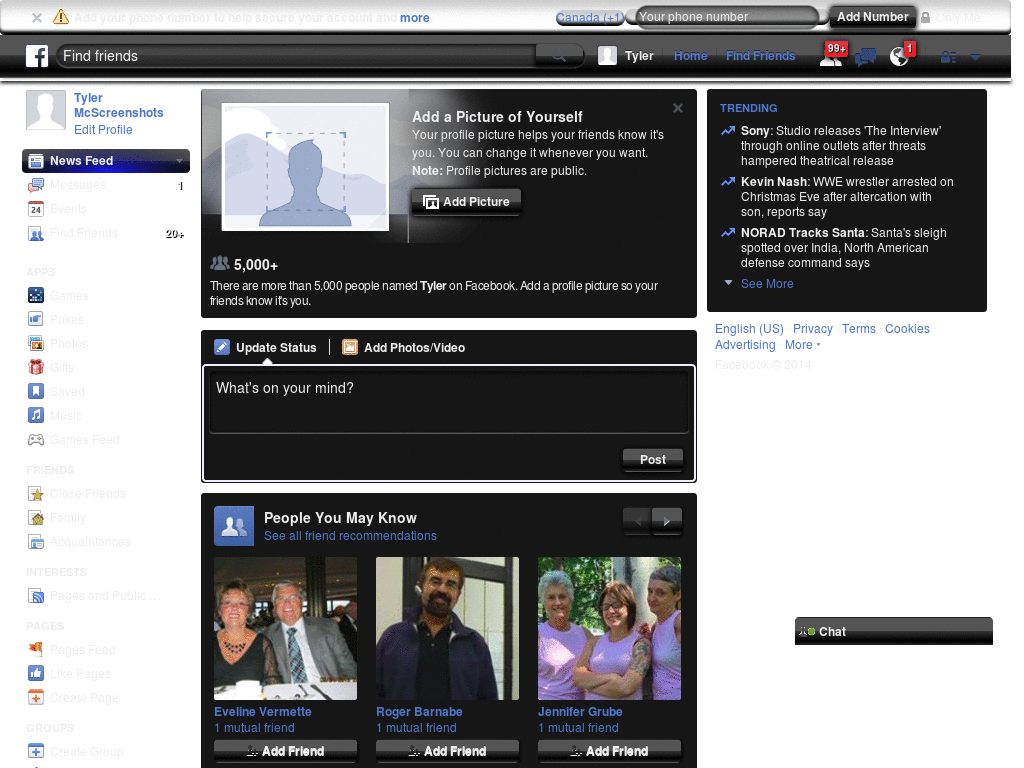Click the Create Page plus icon
Screen dimensions: 1024x768
tap(36, 697)
